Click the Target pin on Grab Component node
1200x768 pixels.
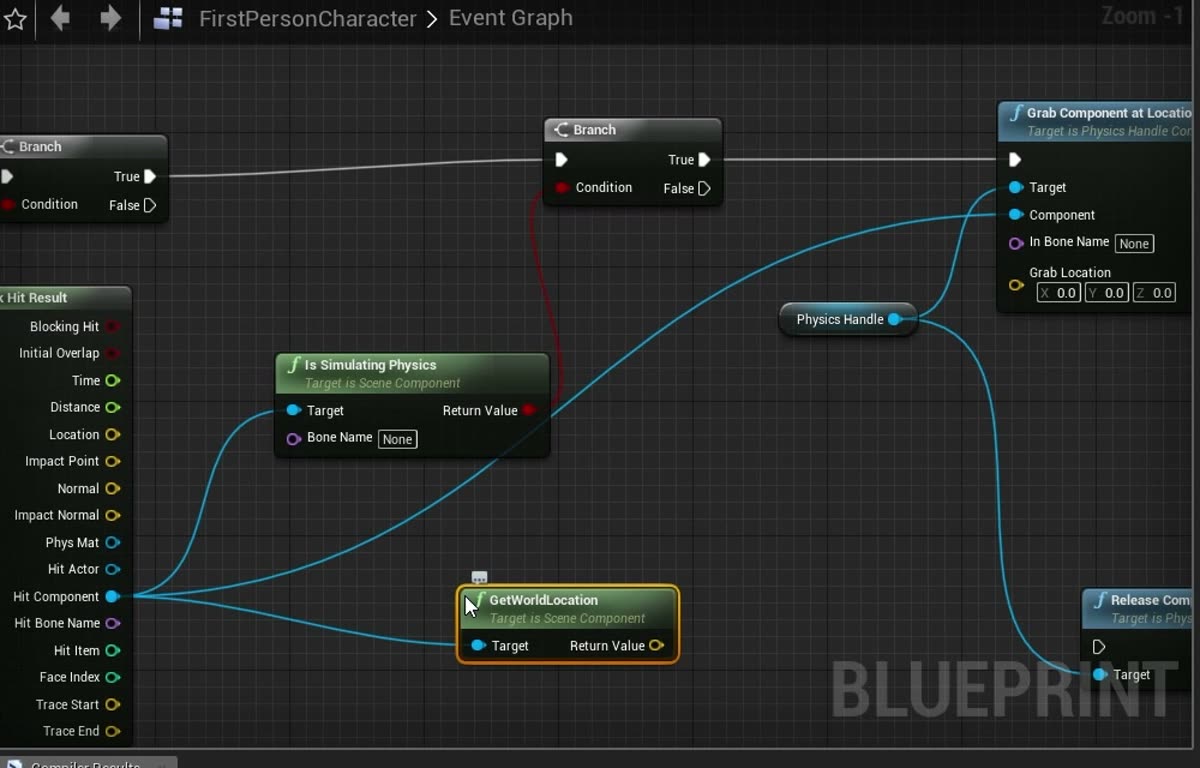1016,187
